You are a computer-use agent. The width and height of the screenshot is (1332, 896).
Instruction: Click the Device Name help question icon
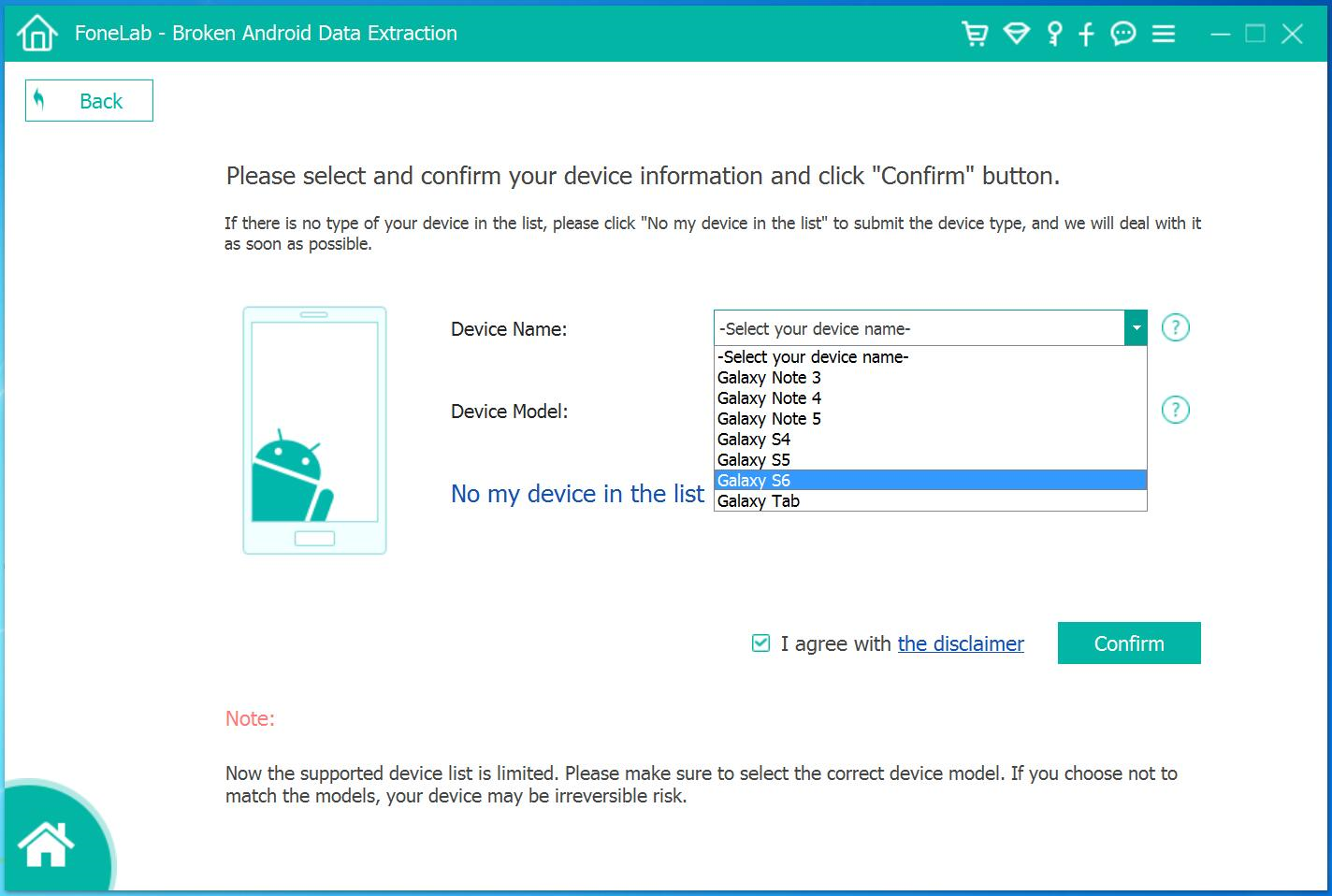click(1175, 328)
